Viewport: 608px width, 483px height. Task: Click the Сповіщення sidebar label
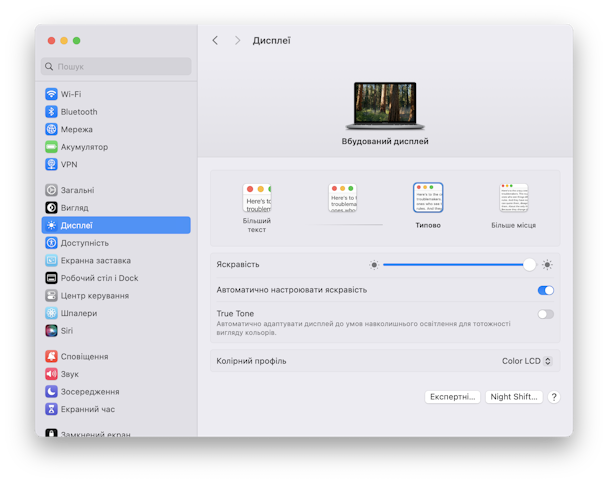tap(85, 357)
